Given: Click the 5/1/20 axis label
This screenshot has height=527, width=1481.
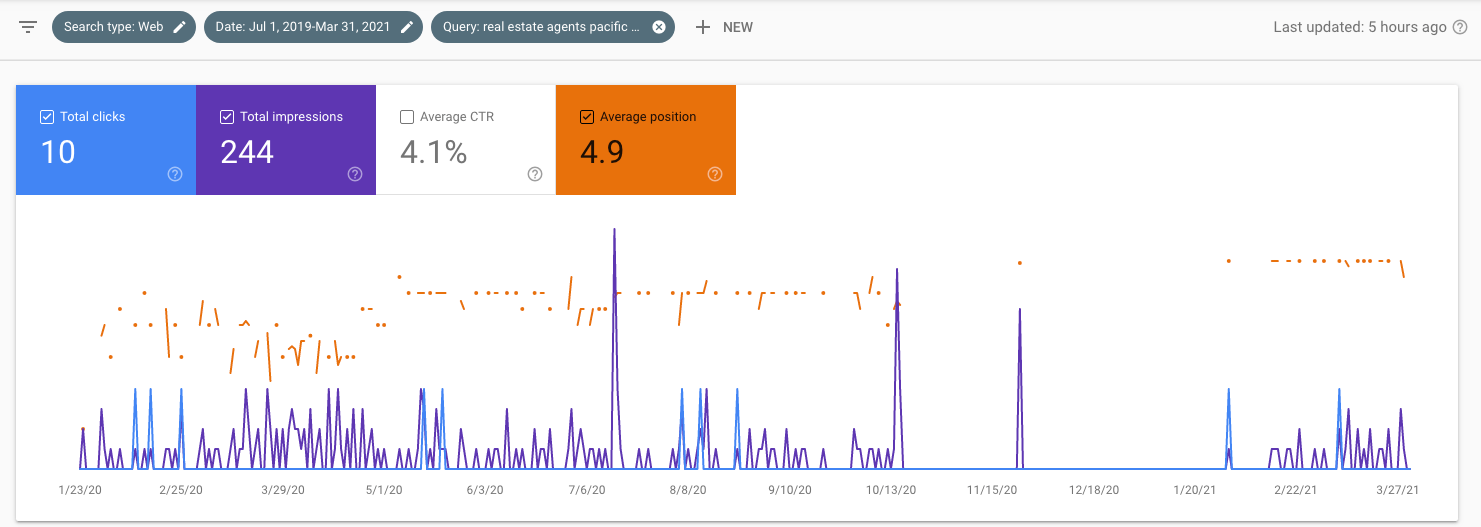Looking at the screenshot, I should [x=384, y=490].
